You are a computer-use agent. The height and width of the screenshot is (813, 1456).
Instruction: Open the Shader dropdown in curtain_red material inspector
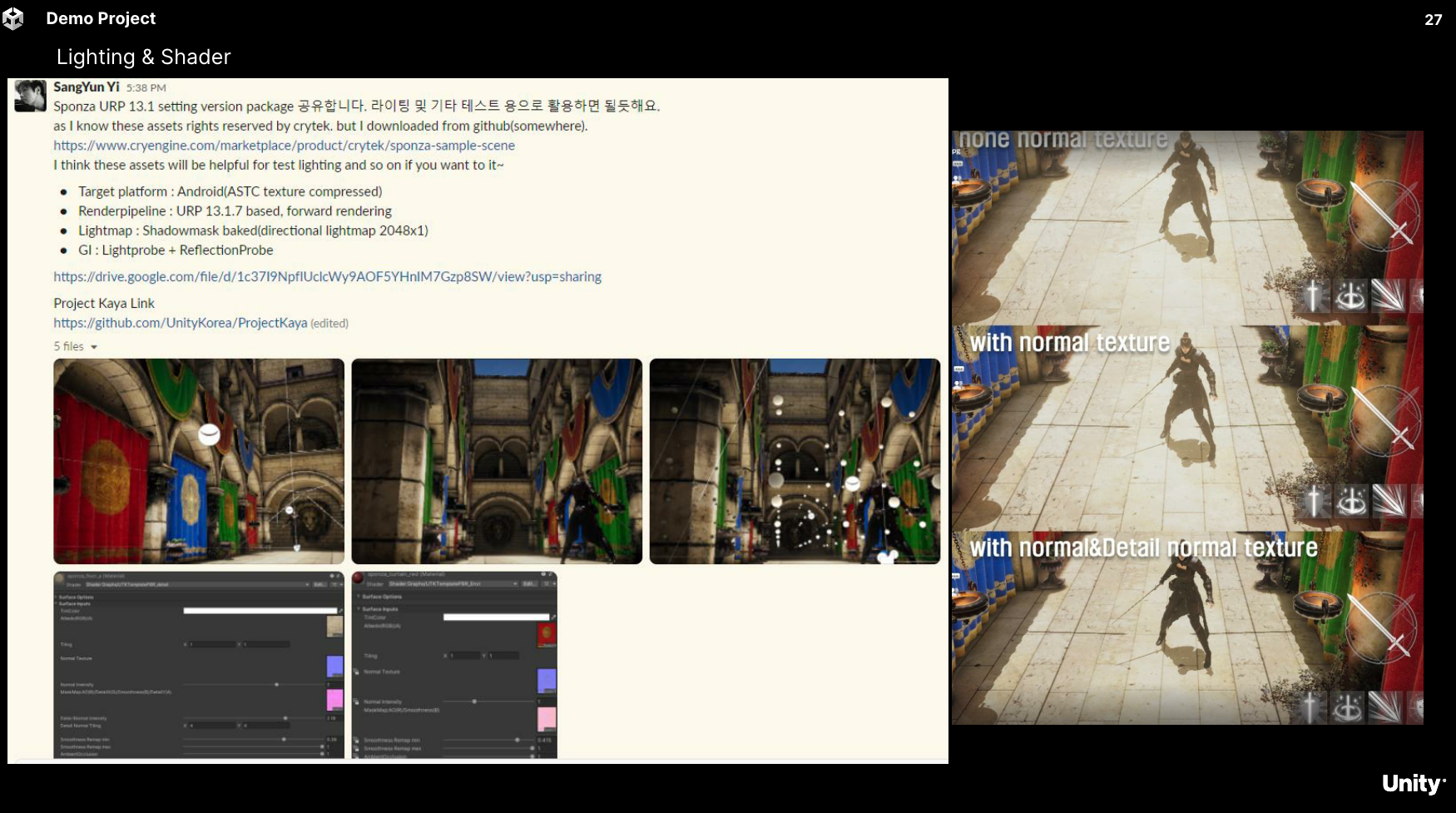pyautogui.click(x=453, y=584)
